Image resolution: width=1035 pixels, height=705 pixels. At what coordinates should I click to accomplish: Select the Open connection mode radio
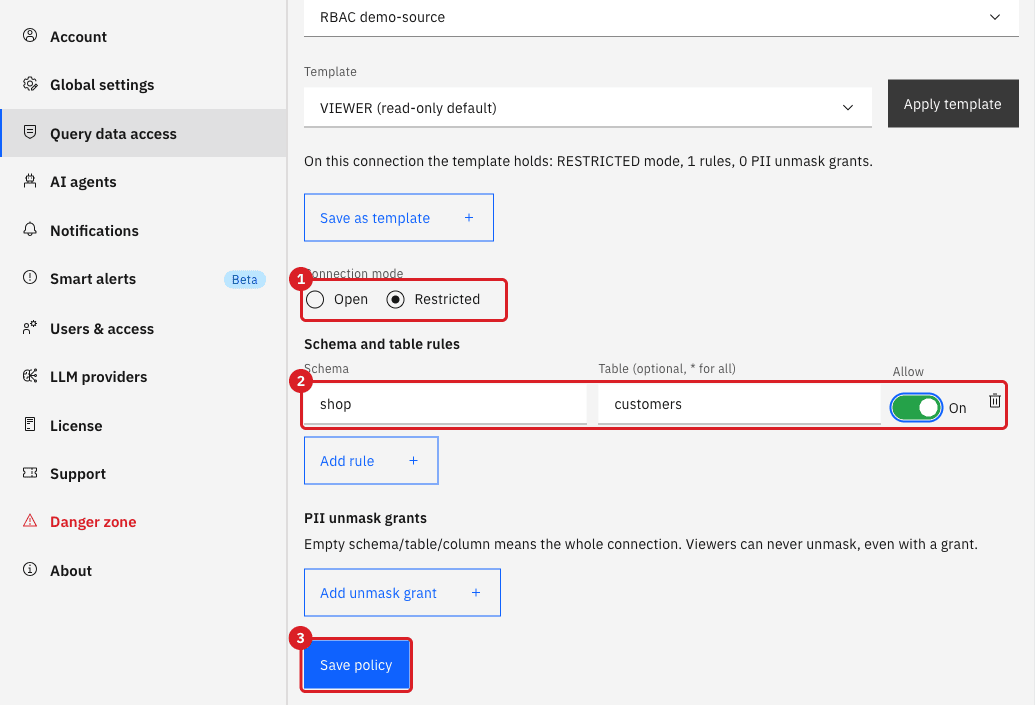[x=315, y=299]
